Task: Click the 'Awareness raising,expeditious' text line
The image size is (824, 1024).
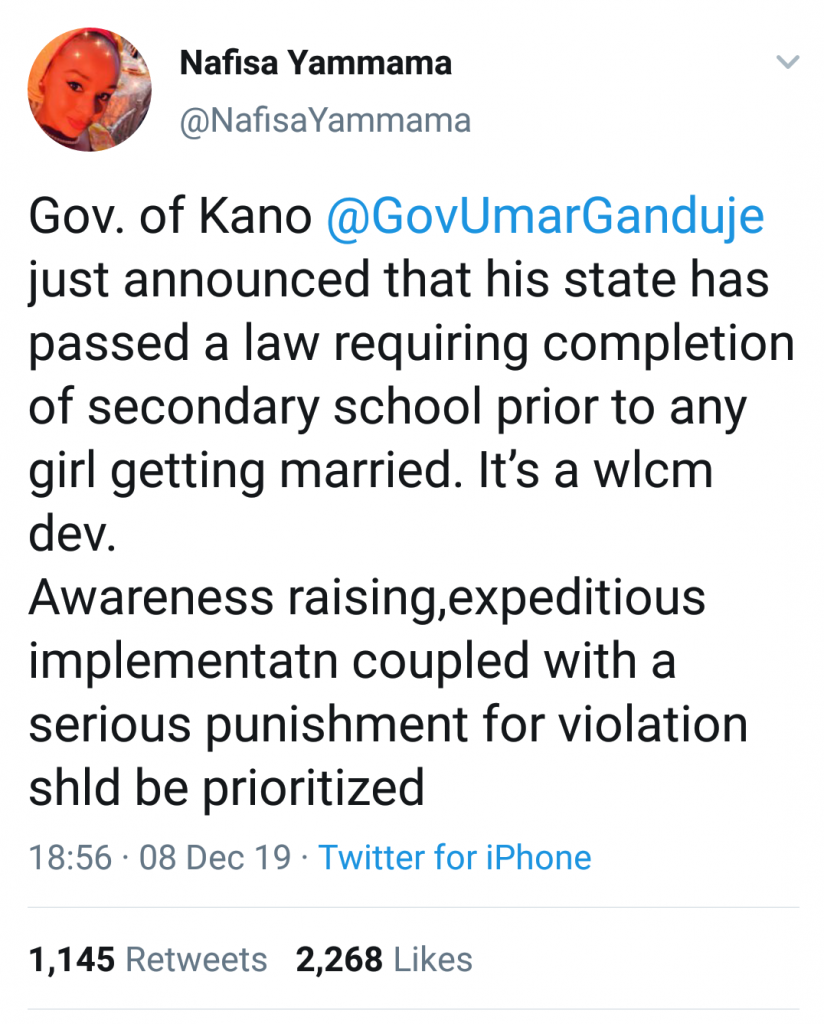Action: coord(367,599)
